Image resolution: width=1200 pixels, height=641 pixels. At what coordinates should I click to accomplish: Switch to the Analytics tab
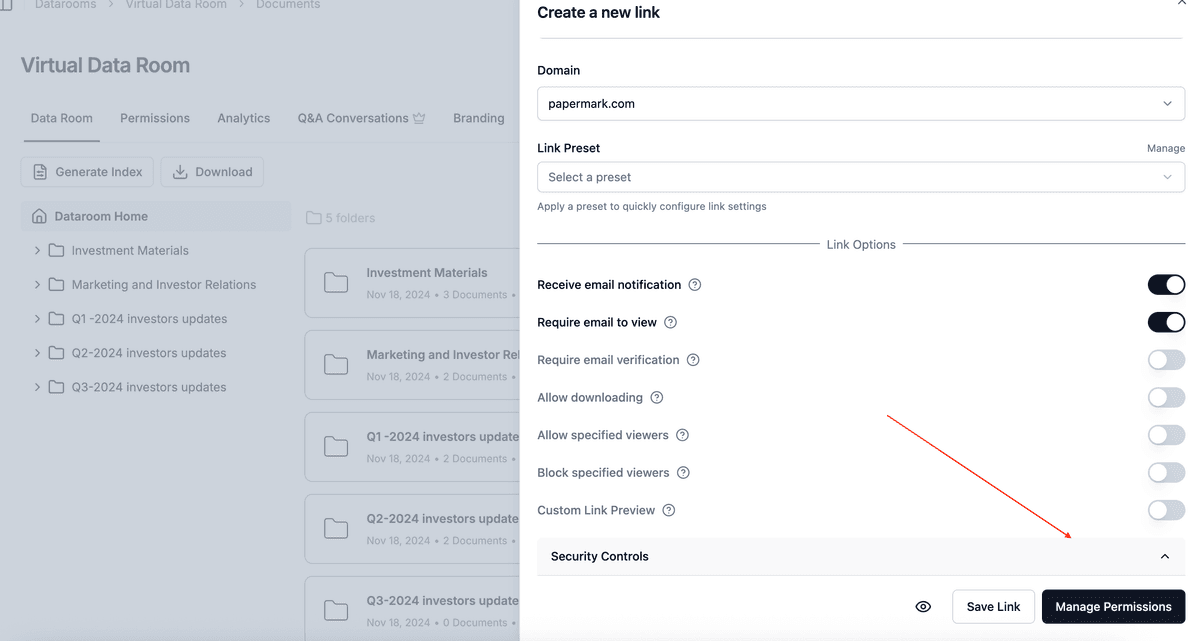click(244, 118)
